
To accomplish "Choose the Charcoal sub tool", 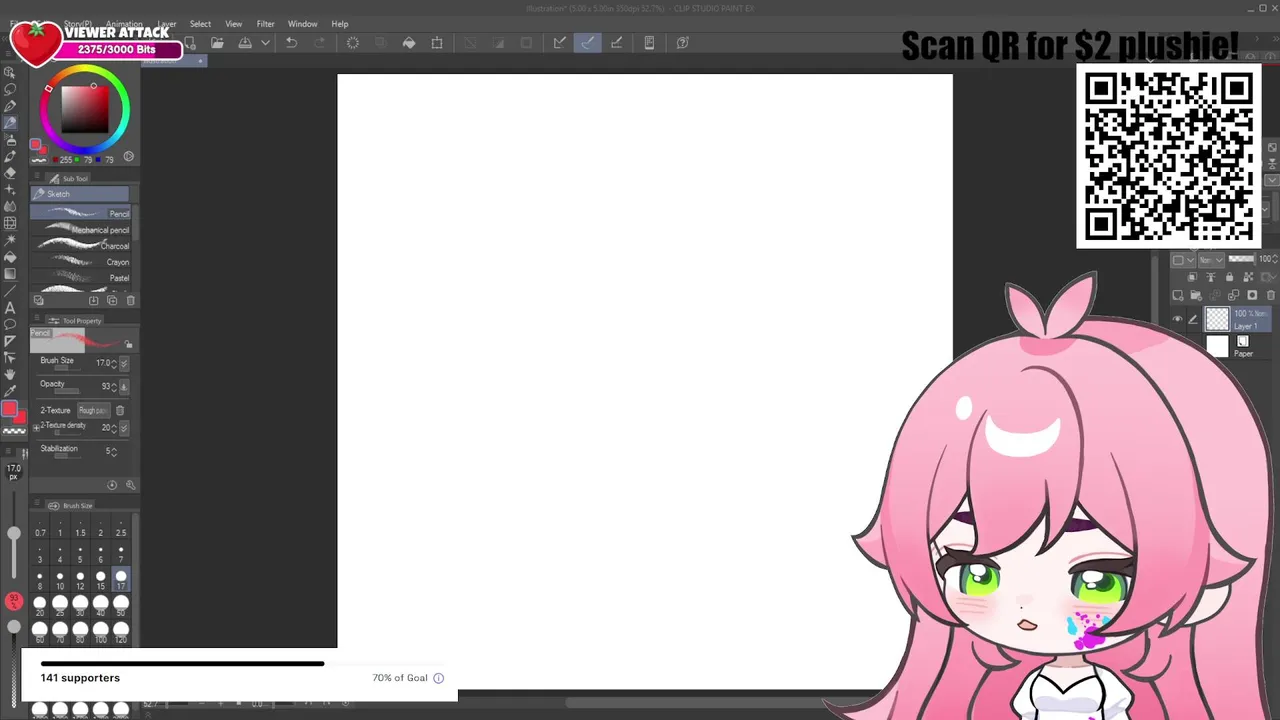I will (82, 246).
